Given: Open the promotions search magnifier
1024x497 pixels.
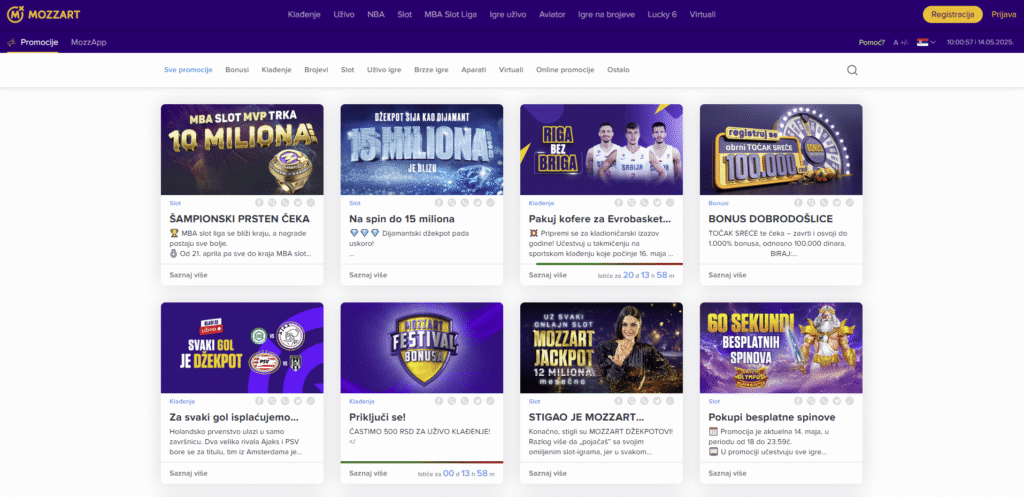Looking at the screenshot, I should [852, 70].
